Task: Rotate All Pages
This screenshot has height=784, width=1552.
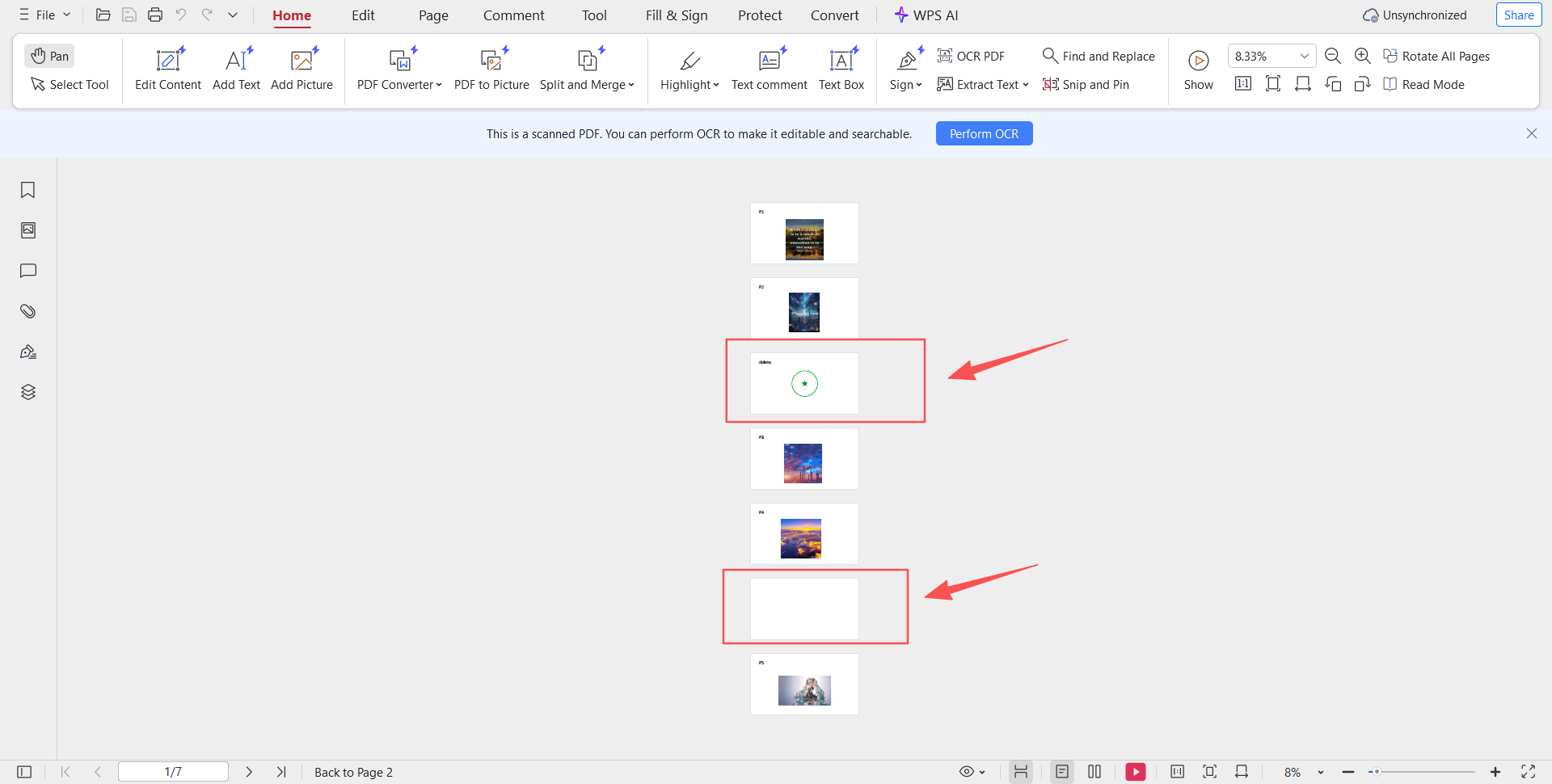Action: click(1436, 56)
